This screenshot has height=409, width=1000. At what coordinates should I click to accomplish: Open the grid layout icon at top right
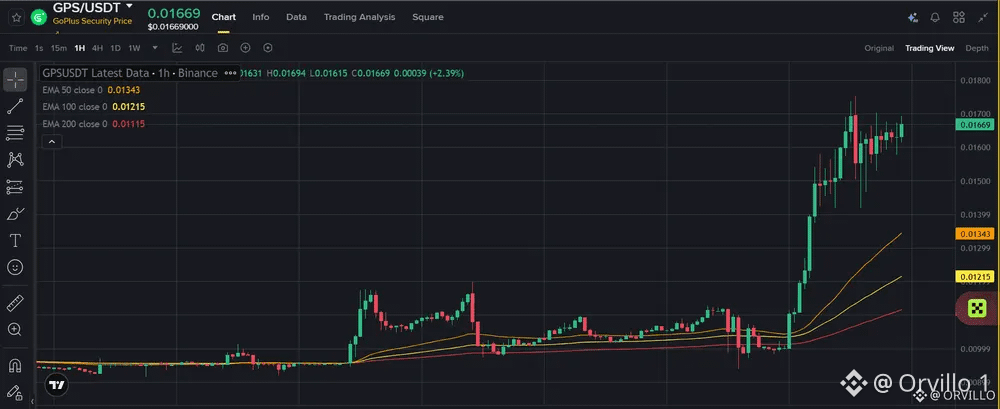click(959, 18)
